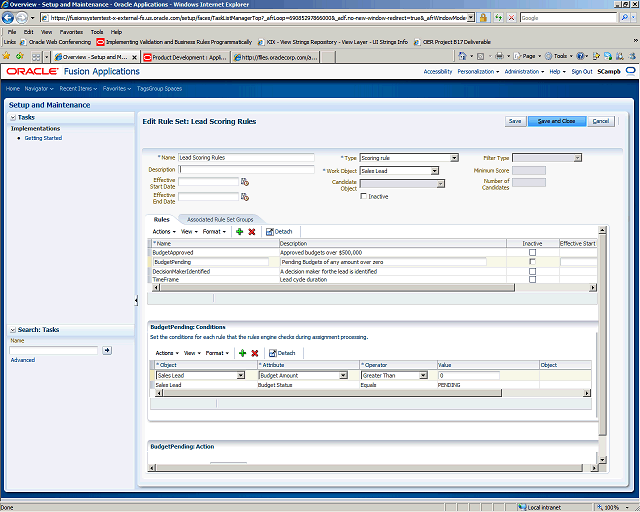Open the Getting Started link

click(x=43, y=138)
